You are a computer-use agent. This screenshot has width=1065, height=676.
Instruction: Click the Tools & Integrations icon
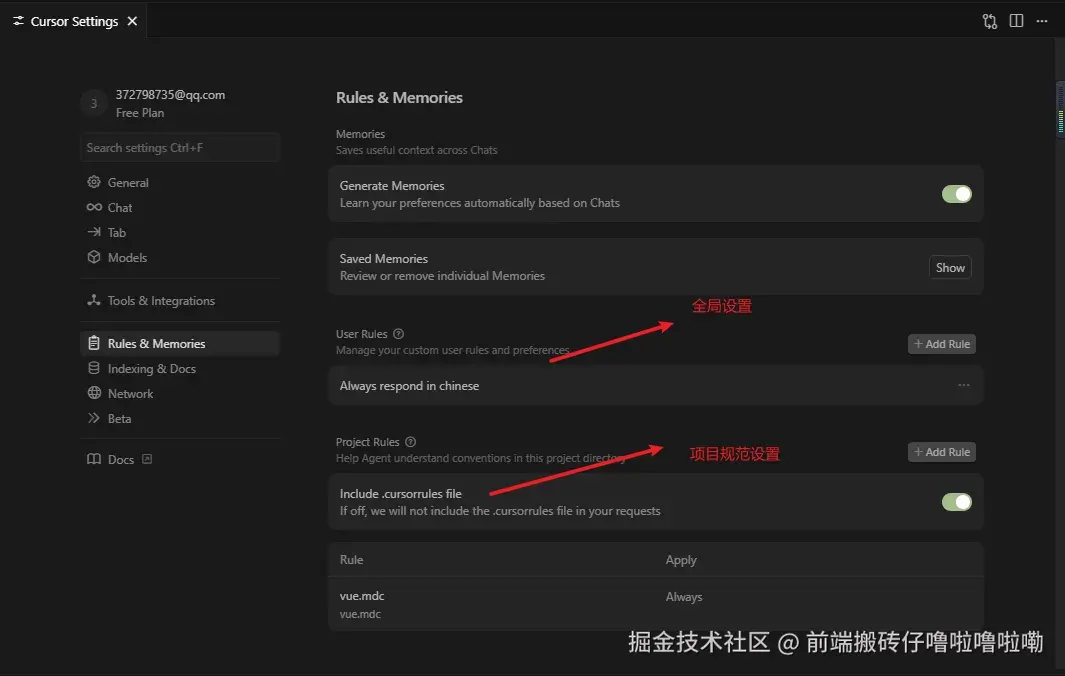(94, 300)
